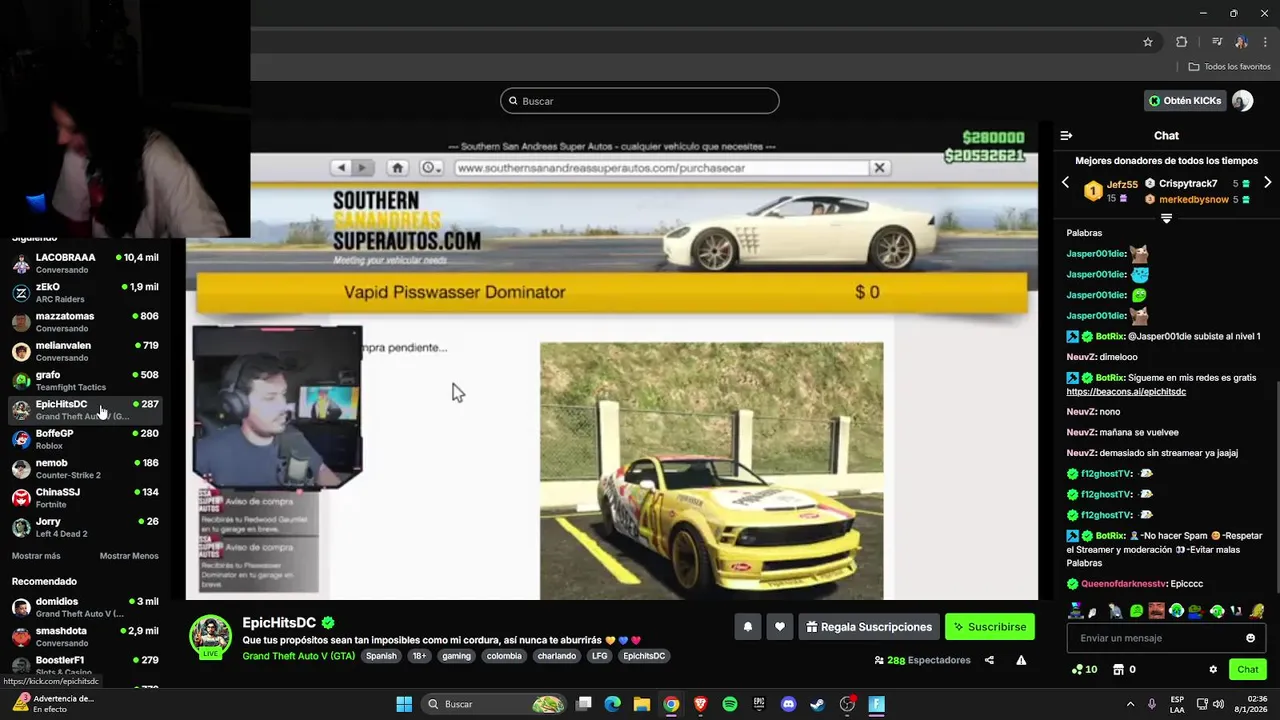1280x720 pixels.
Task: Open recommended channel smashdota
Action: pyautogui.click(x=85, y=637)
